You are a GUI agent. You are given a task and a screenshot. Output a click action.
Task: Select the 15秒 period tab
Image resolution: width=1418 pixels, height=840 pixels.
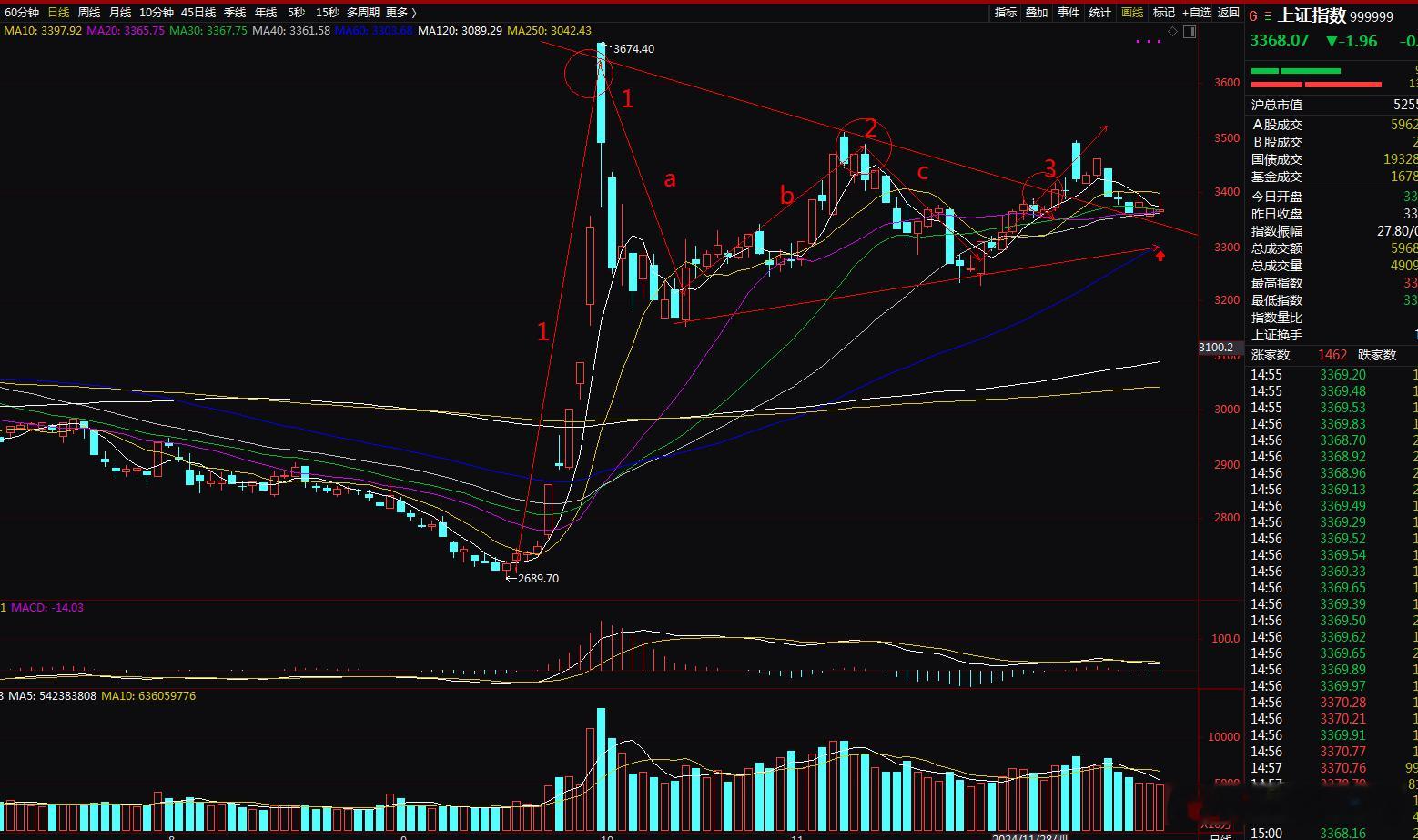(x=328, y=13)
